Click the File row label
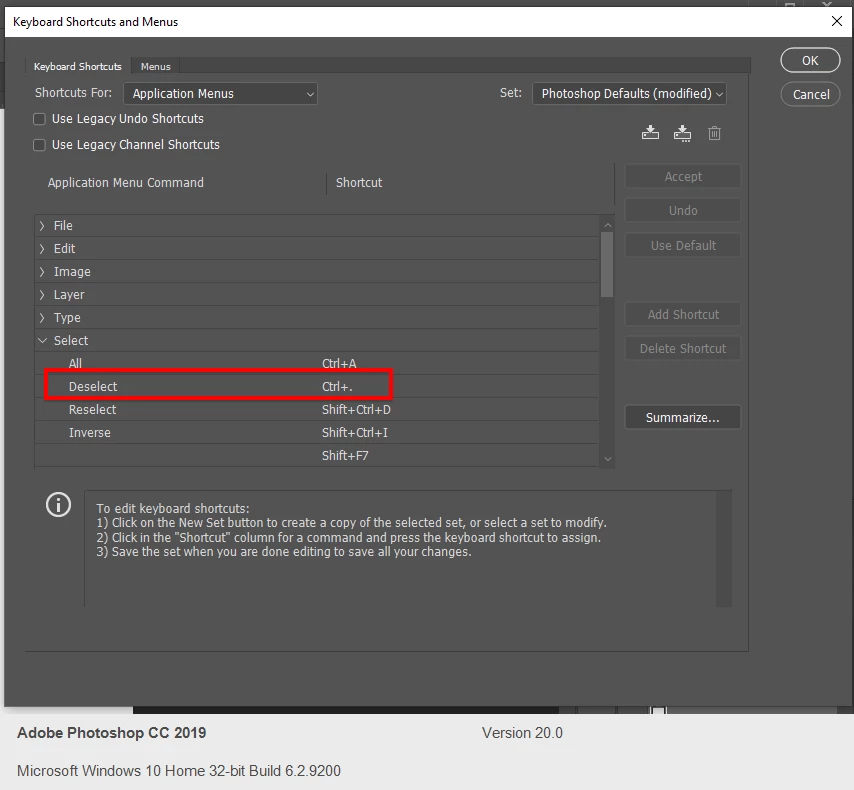Image resolution: width=854 pixels, height=790 pixels. point(63,226)
